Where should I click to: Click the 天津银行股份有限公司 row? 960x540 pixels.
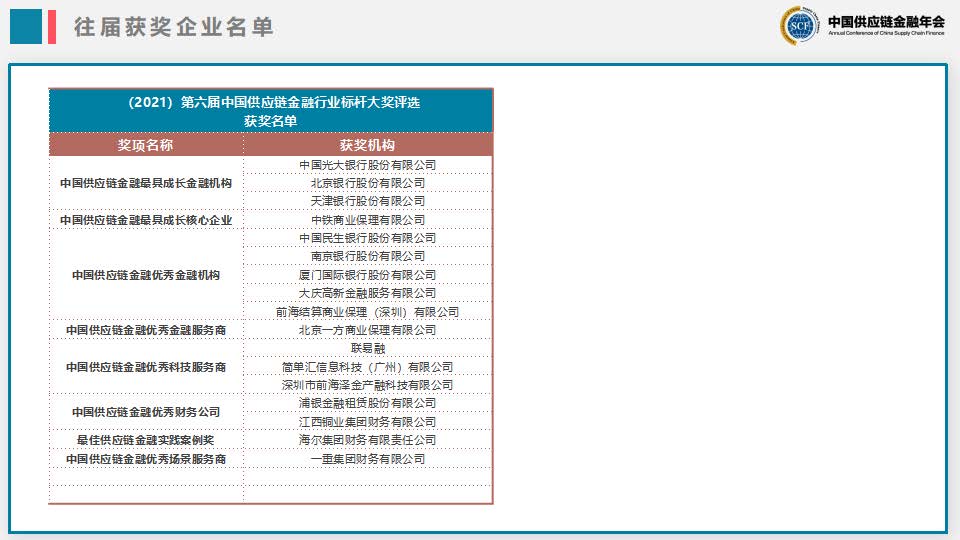(367, 201)
